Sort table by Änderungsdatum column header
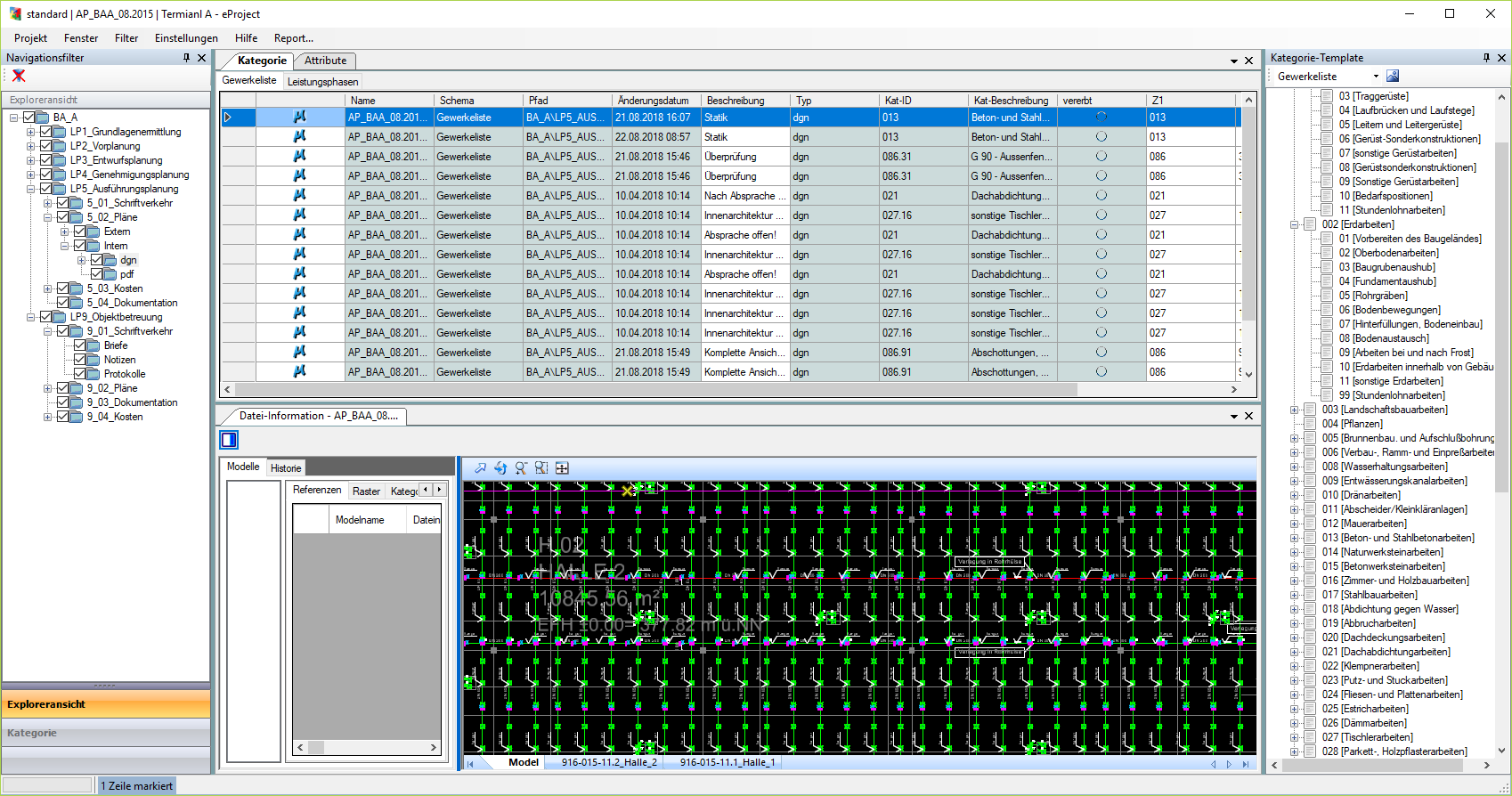 point(657,101)
